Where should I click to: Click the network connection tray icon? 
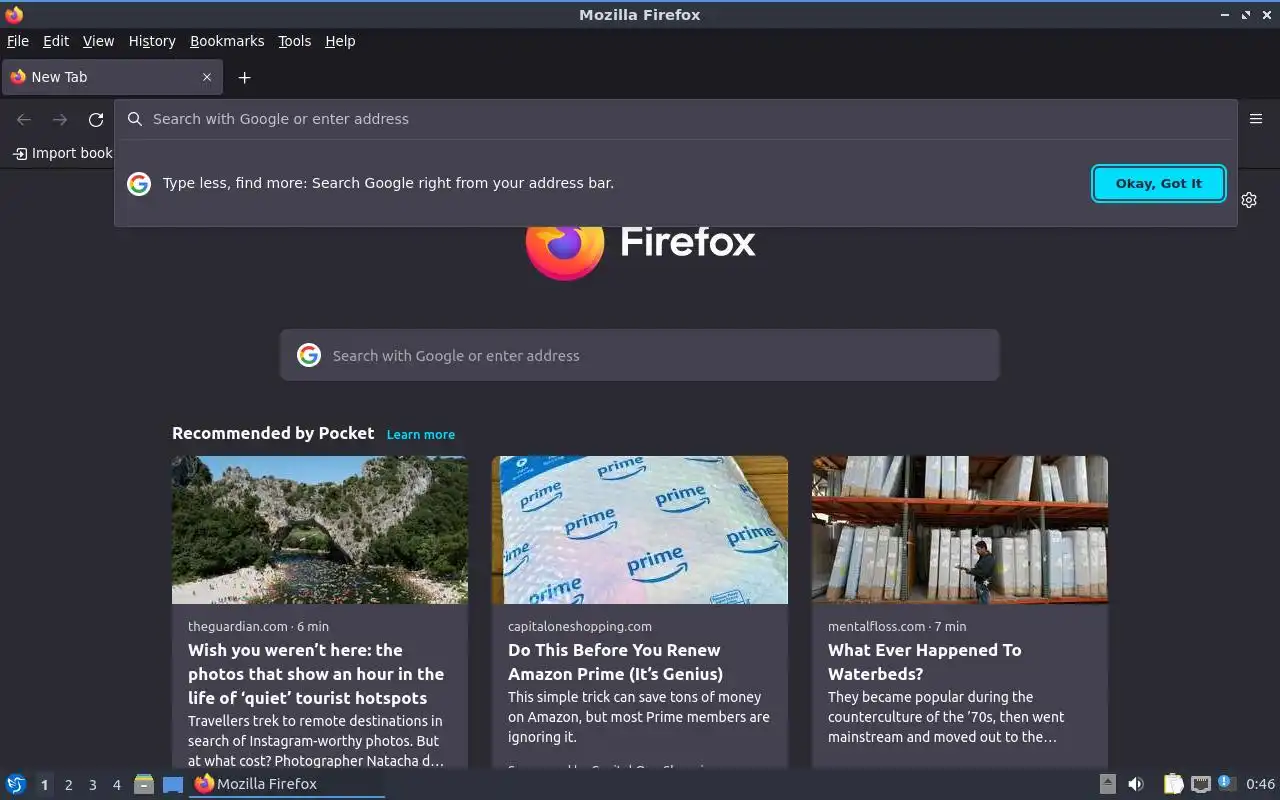click(1201, 784)
